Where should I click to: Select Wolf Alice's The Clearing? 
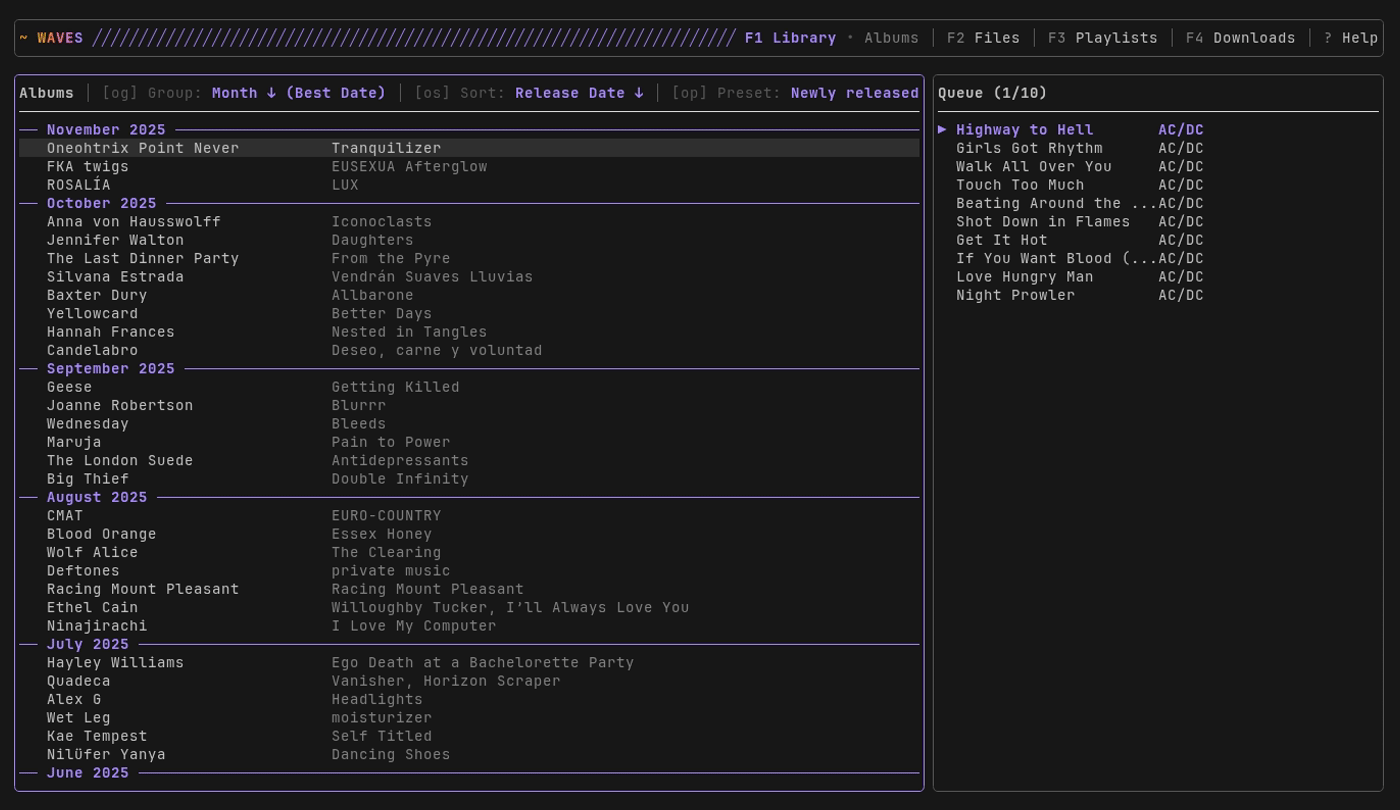(x=469, y=553)
